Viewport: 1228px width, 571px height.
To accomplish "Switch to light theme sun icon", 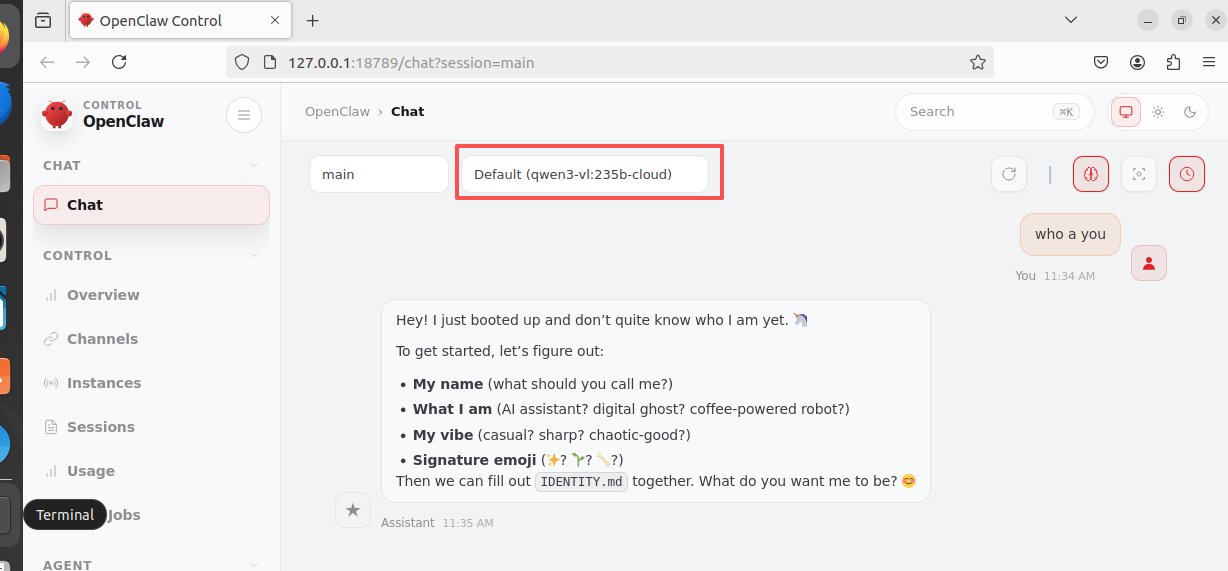I will click(1158, 112).
